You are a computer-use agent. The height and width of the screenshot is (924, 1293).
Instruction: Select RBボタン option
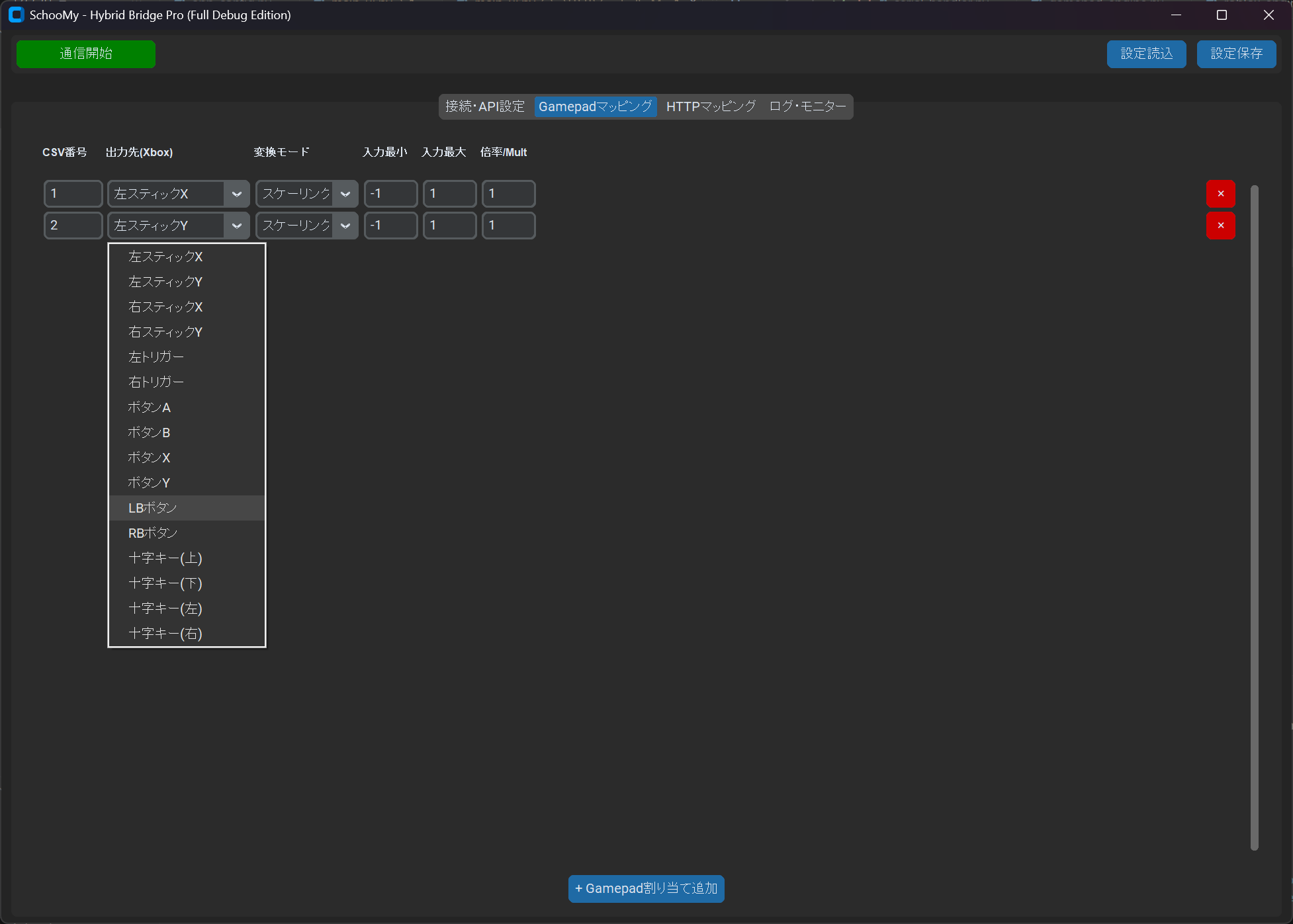(x=187, y=533)
